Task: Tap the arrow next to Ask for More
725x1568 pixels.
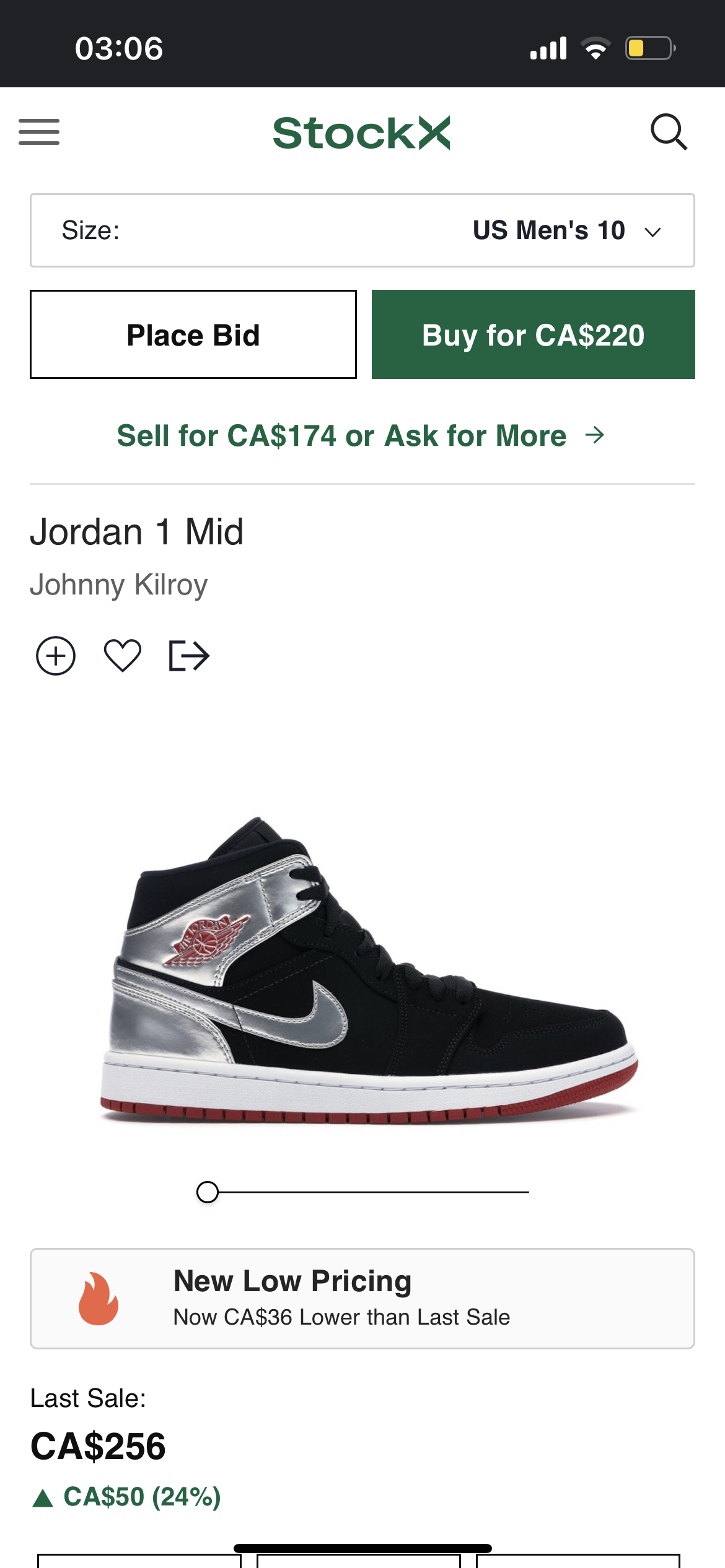Action: pos(595,435)
